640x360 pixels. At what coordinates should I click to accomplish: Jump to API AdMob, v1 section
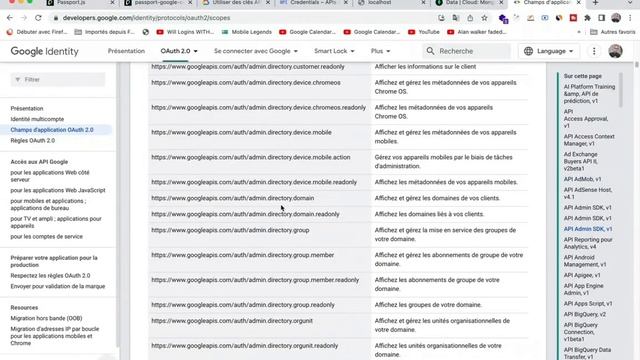[582, 179]
